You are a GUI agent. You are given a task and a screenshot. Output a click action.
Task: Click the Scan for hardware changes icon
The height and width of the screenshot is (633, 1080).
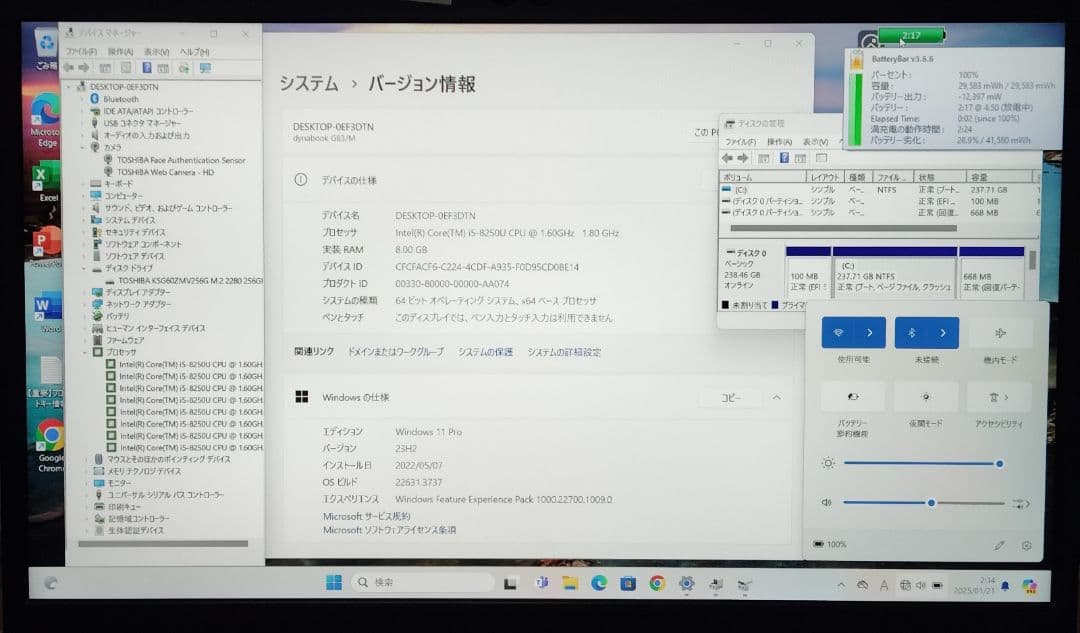[204, 68]
